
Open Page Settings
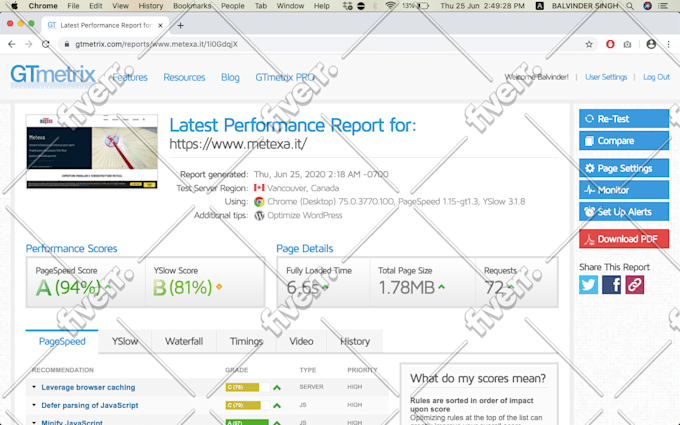(x=624, y=168)
